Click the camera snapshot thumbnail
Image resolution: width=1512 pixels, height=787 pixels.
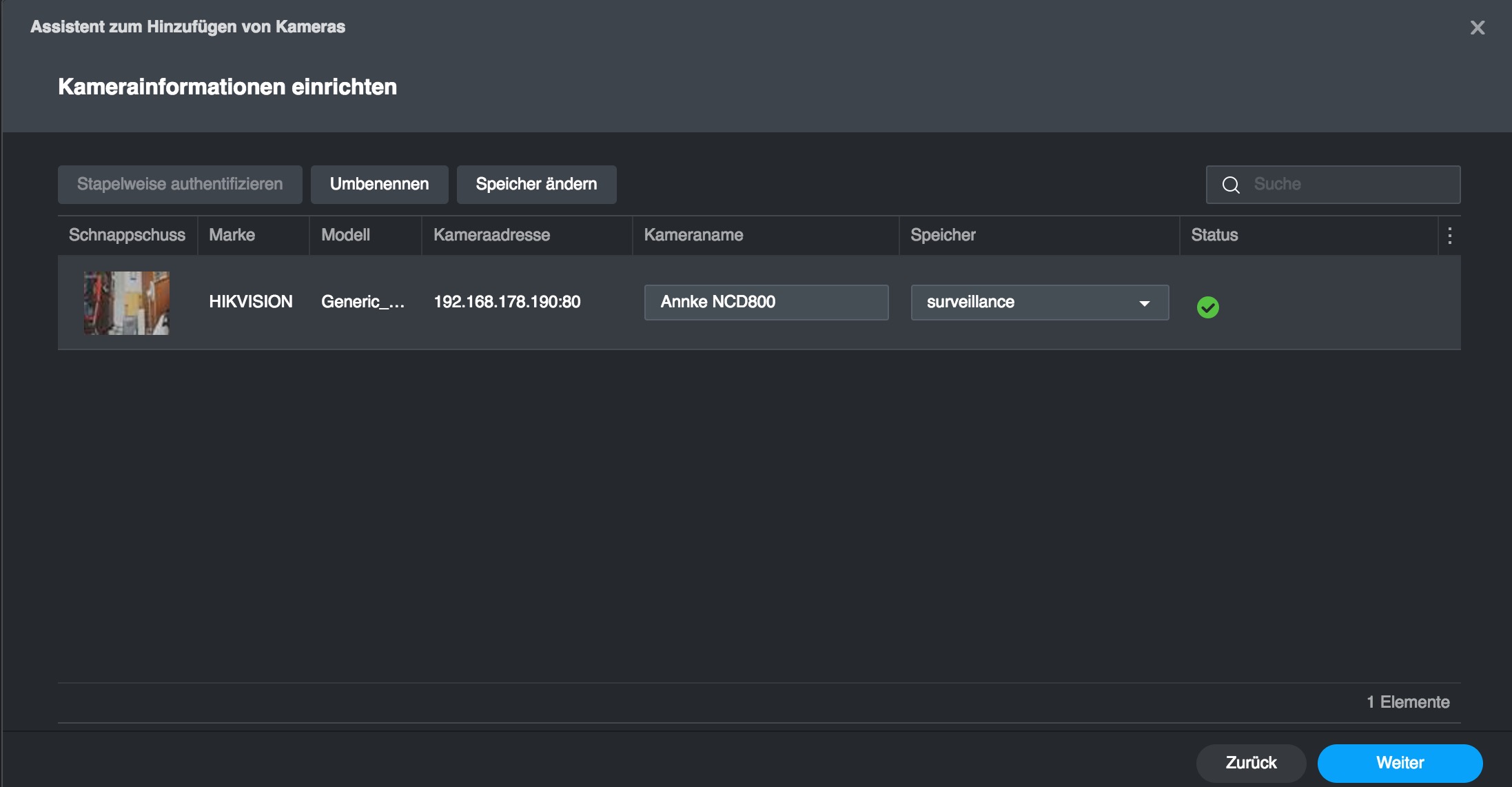tap(126, 303)
